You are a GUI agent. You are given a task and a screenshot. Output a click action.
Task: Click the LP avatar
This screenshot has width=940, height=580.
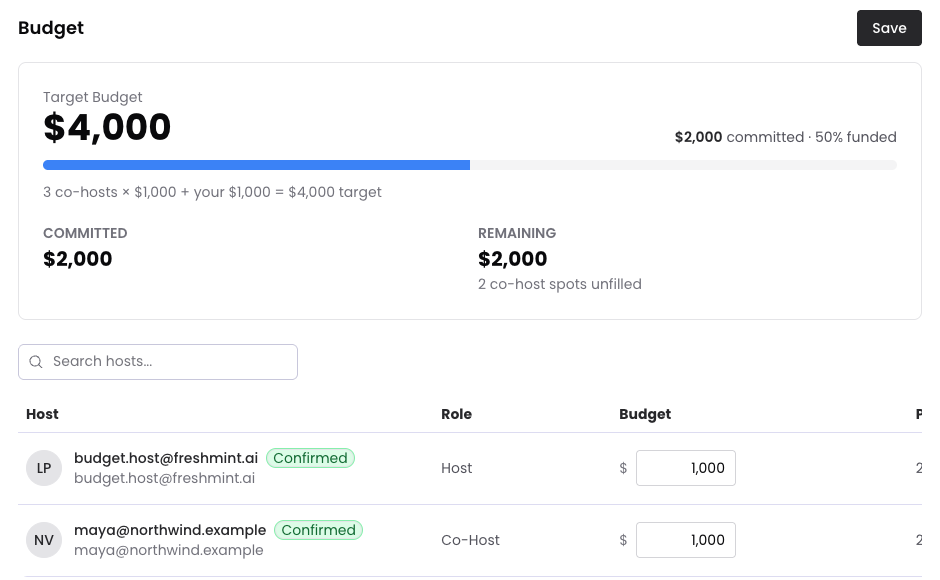pyautogui.click(x=44, y=468)
